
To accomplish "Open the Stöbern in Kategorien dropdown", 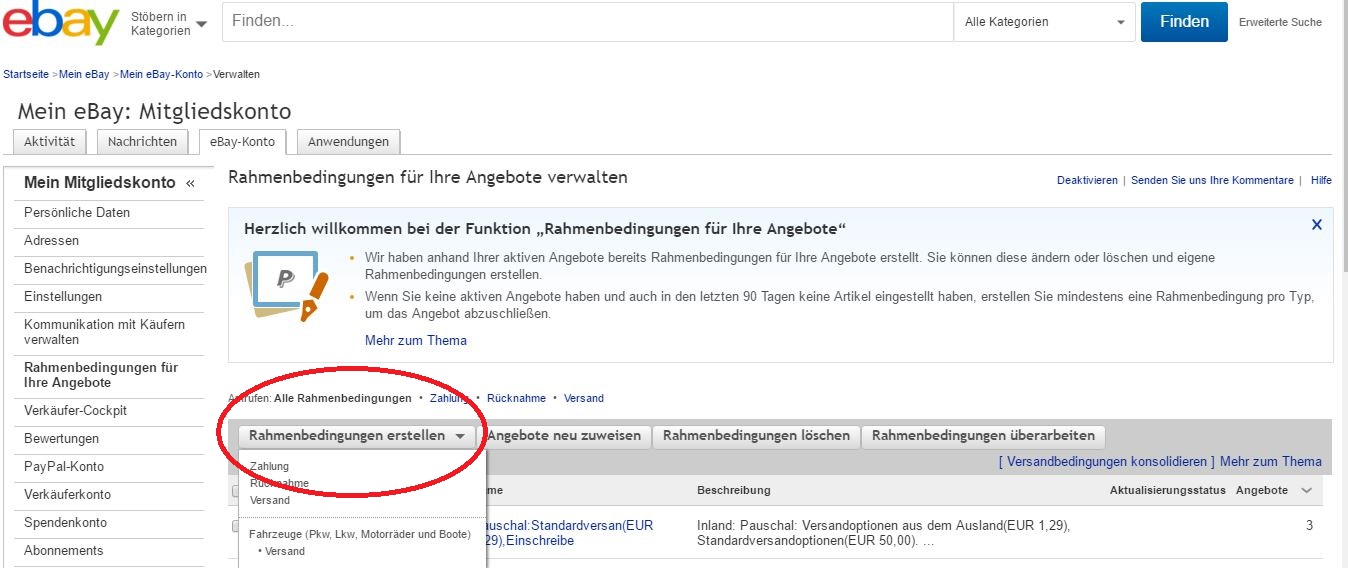I will 169,23.
